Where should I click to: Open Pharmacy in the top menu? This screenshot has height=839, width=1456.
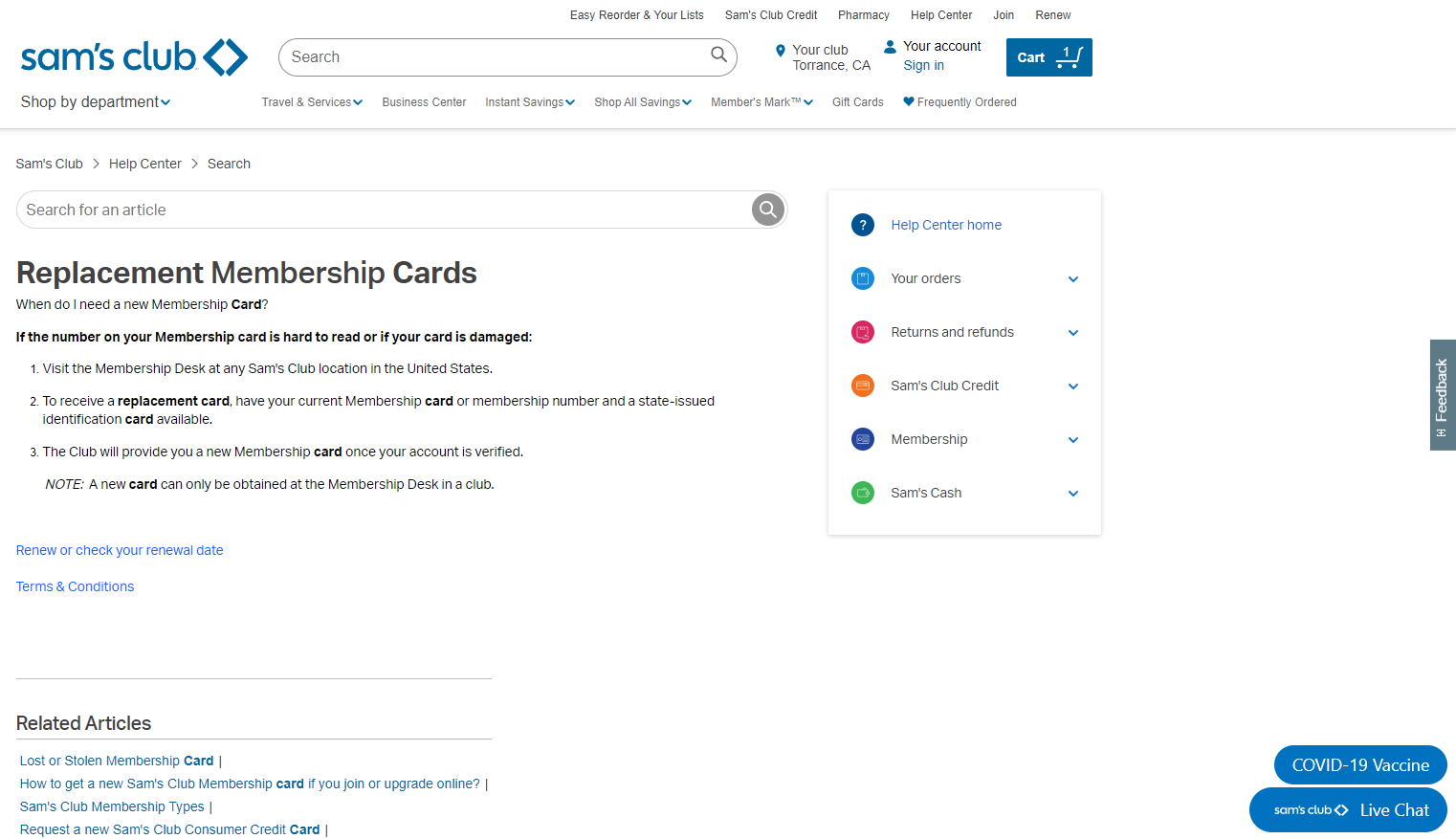pyautogui.click(x=863, y=15)
